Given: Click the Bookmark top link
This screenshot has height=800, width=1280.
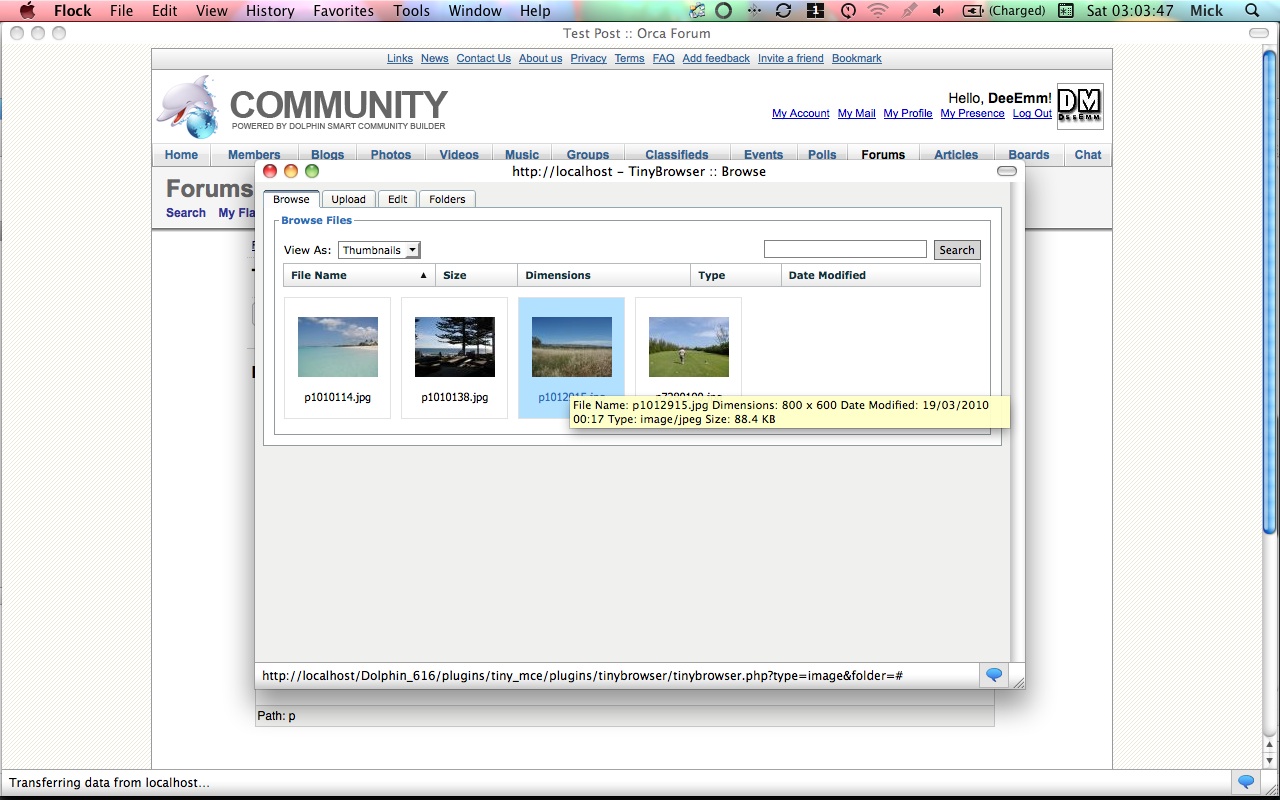Looking at the screenshot, I should point(857,58).
